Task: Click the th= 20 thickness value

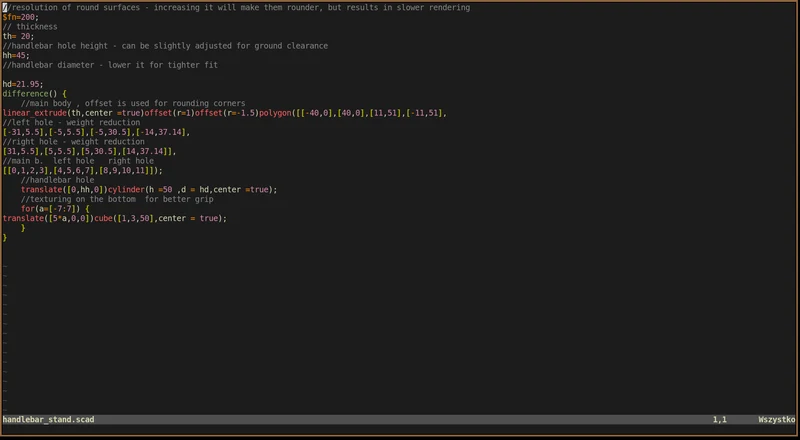Action: click(18, 36)
